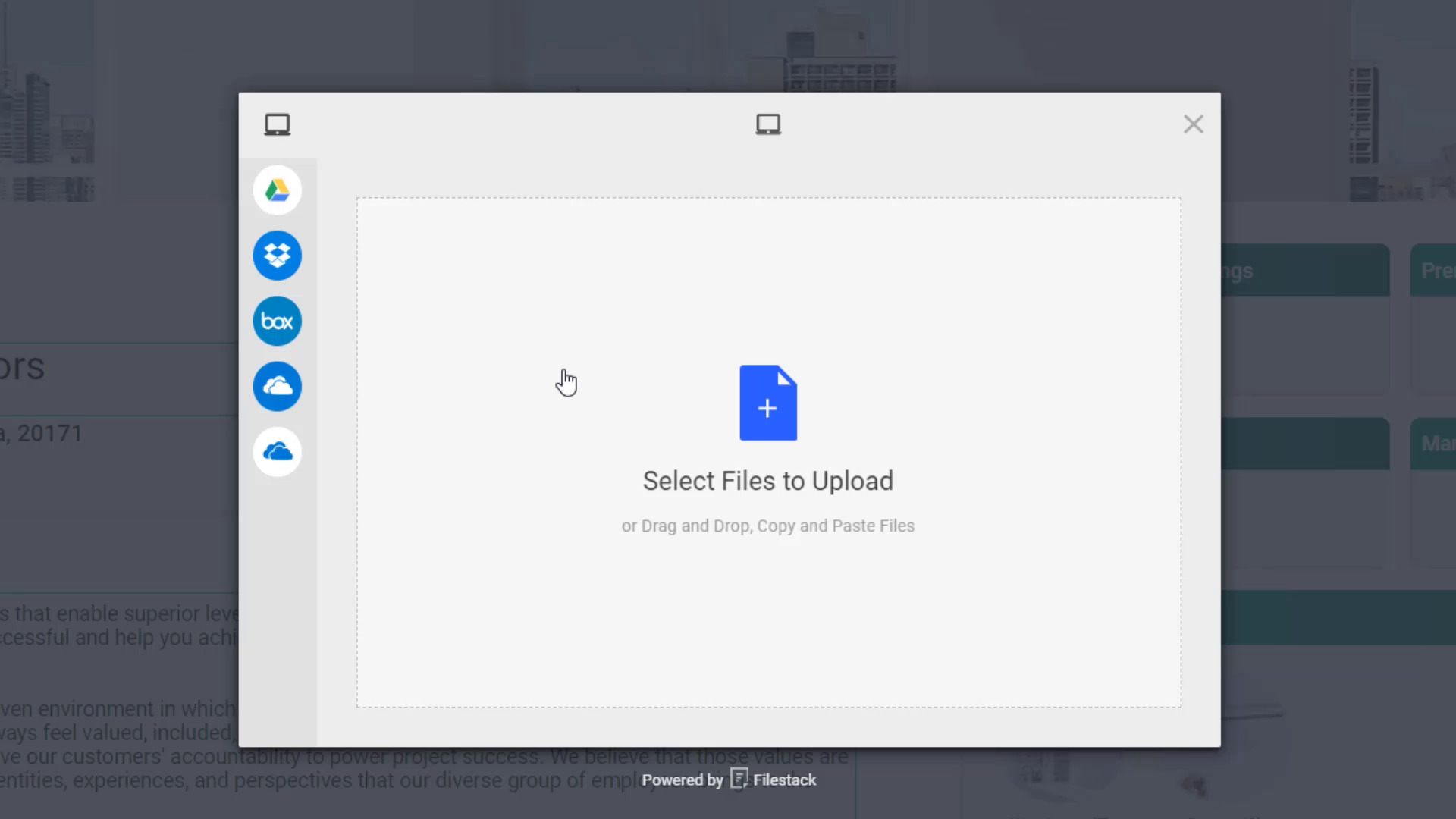The width and height of the screenshot is (1456, 819).
Task: Click the teal tab ending in 'ngs' behind dialog
Action: point(1304,271)
